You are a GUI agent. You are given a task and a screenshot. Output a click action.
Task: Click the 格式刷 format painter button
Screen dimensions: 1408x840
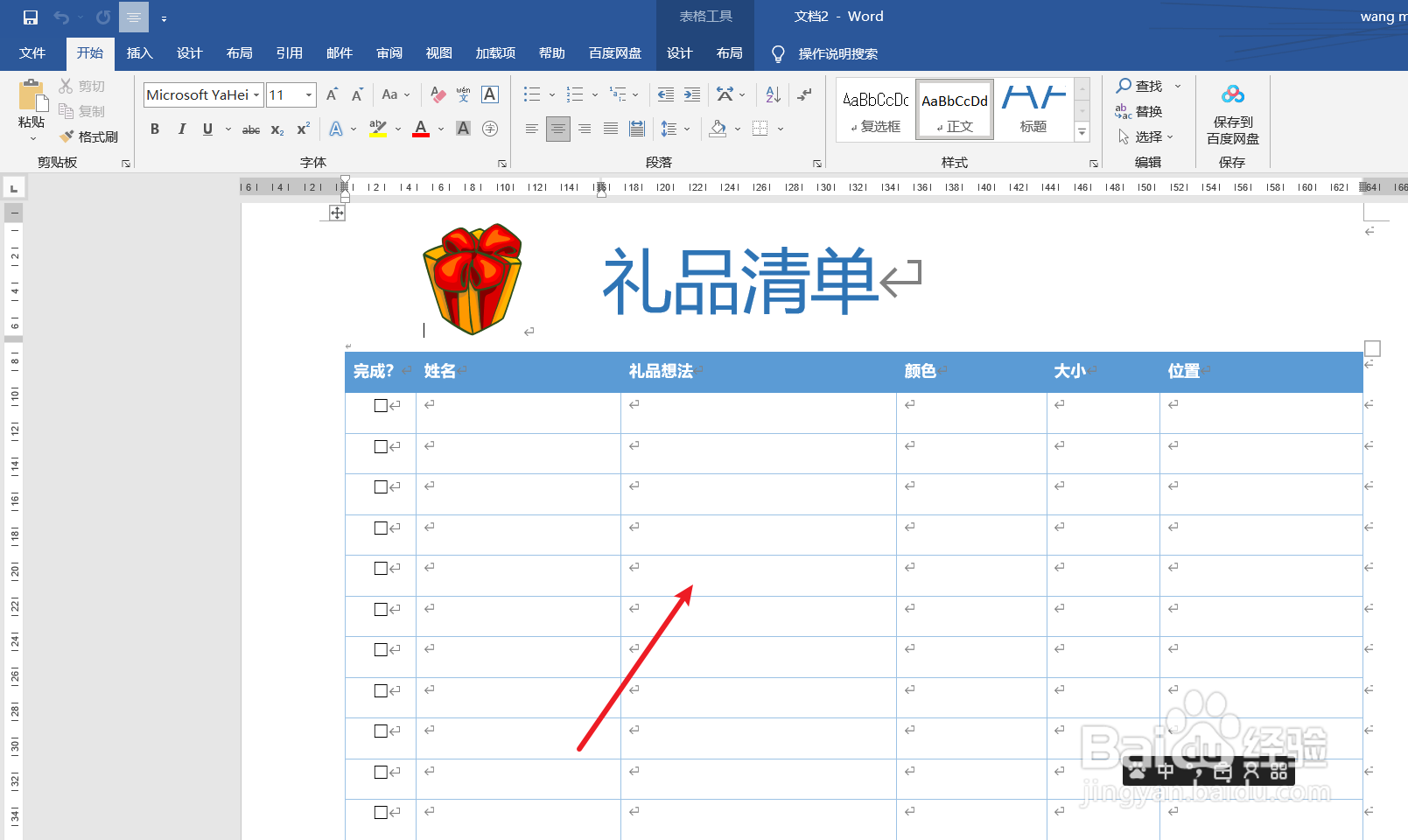88,137
